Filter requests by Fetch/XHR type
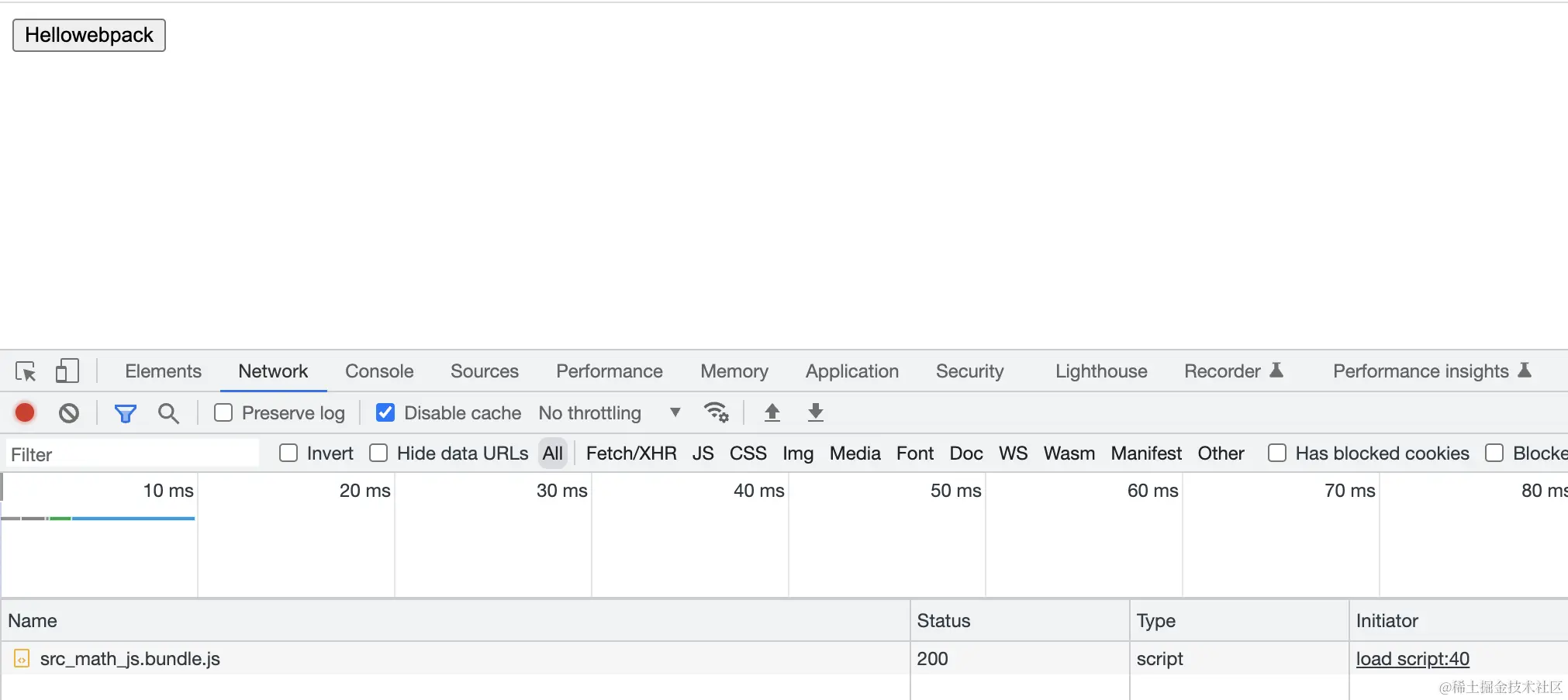This screenshot has width=1568, height=700. tap(631, 453)
